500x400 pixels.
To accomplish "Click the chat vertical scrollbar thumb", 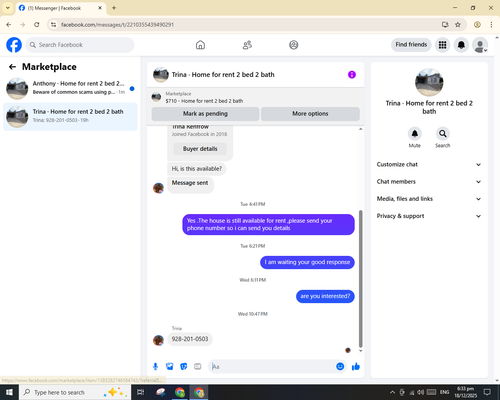I will click(x=360, y=279).
